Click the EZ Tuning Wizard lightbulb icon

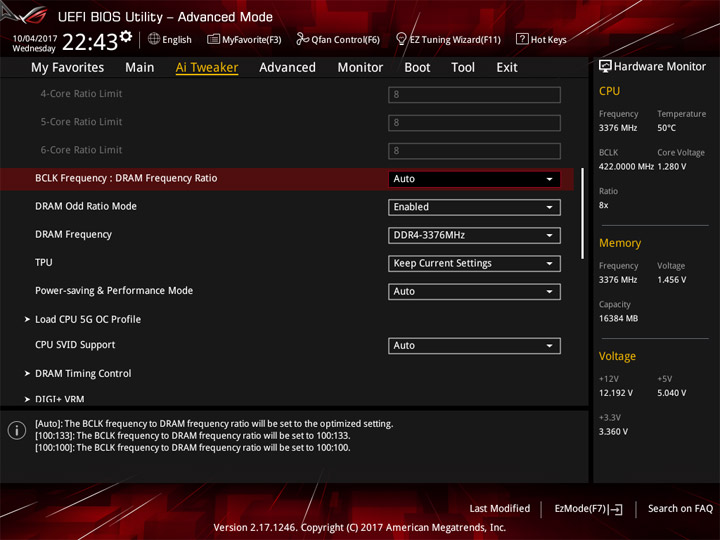(401, 39)
